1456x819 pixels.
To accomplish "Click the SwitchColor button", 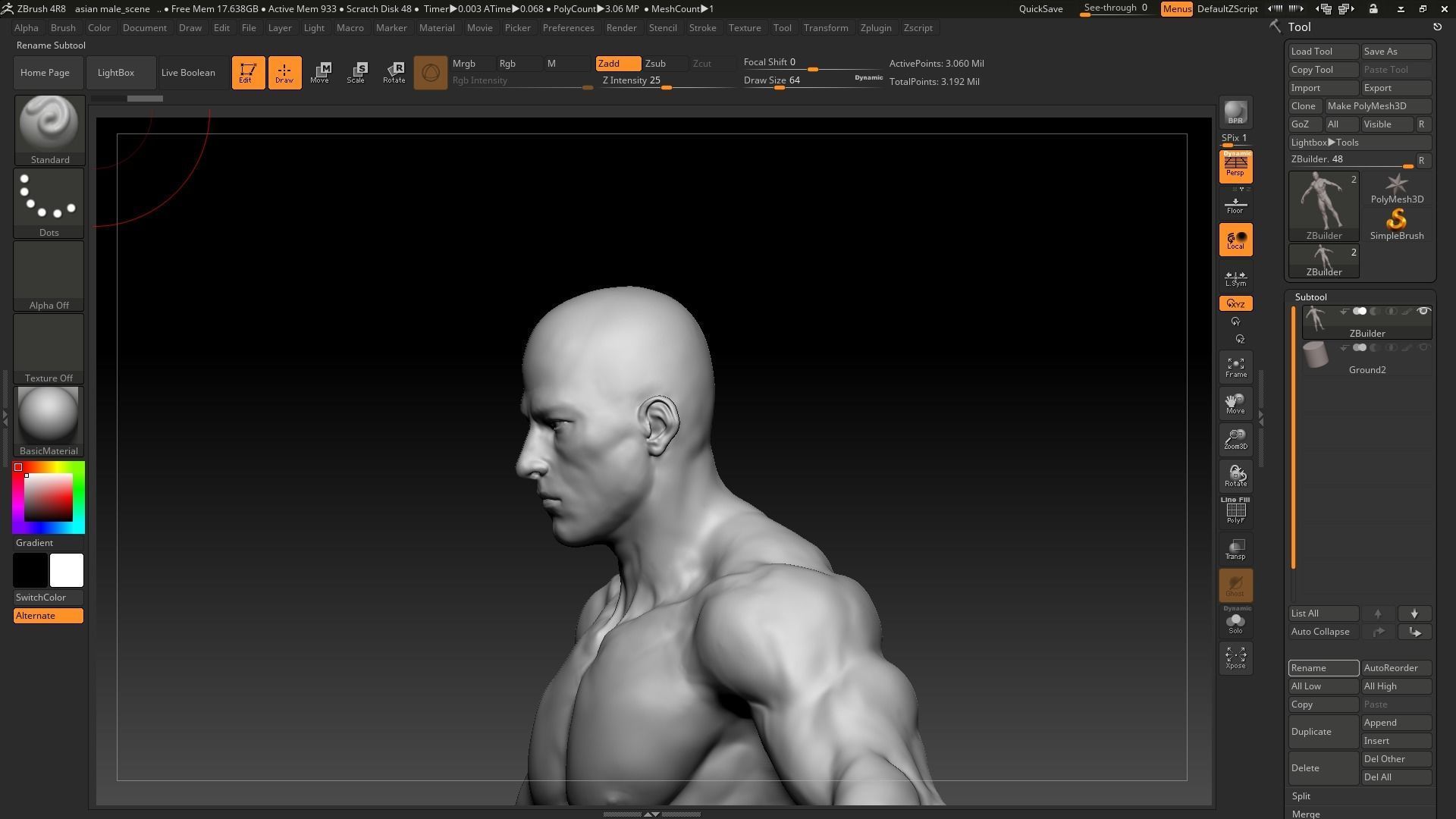I will click(49, 598).
